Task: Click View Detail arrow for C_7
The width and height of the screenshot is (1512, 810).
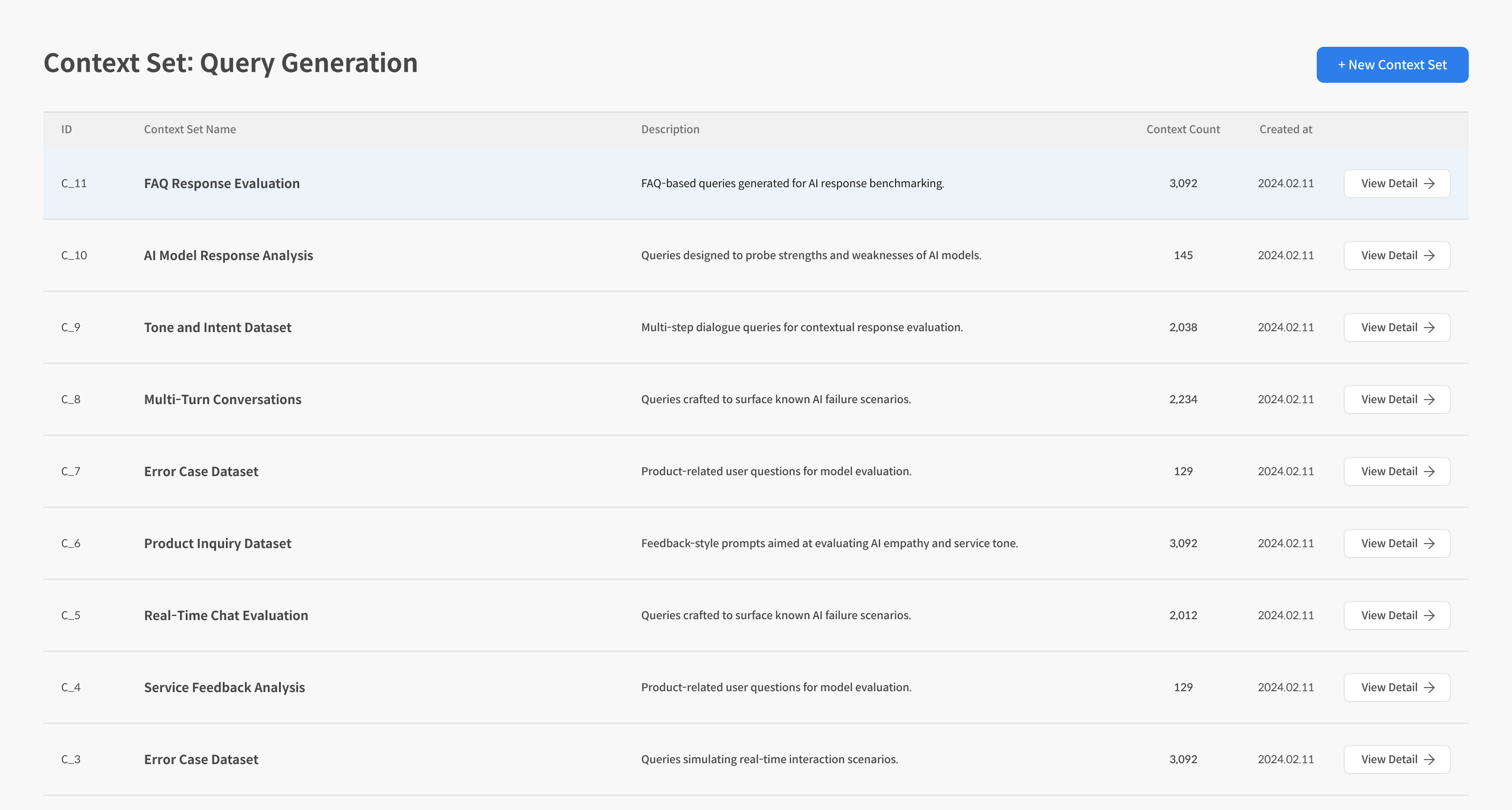Action: click(x=1429, y=471)
